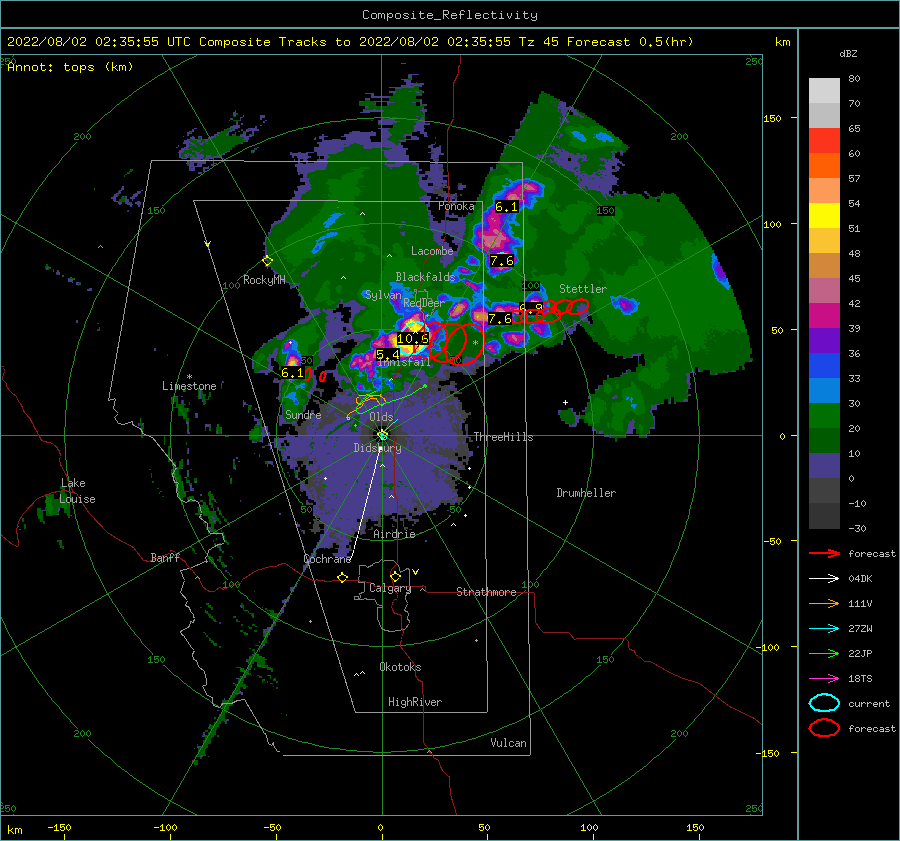Viewport: 900px width, 841px height.
Task: Pick the orange 57–60 dBZ swatch
Action: [x=824, y=166]
